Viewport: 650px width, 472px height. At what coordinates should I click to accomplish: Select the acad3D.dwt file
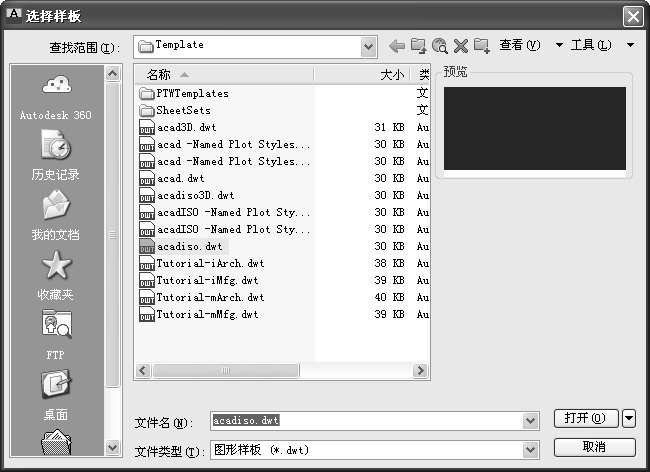187,128
